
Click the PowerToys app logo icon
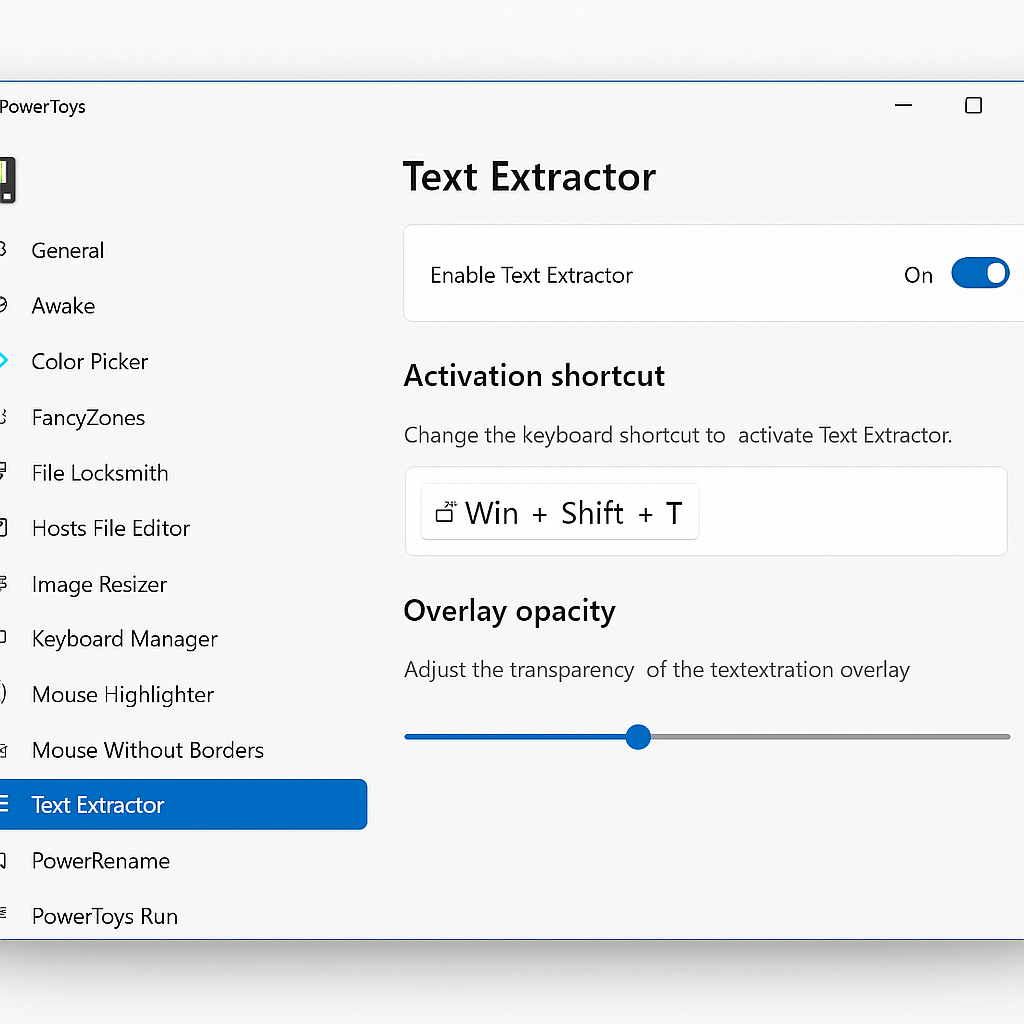(x=8, y=180)
